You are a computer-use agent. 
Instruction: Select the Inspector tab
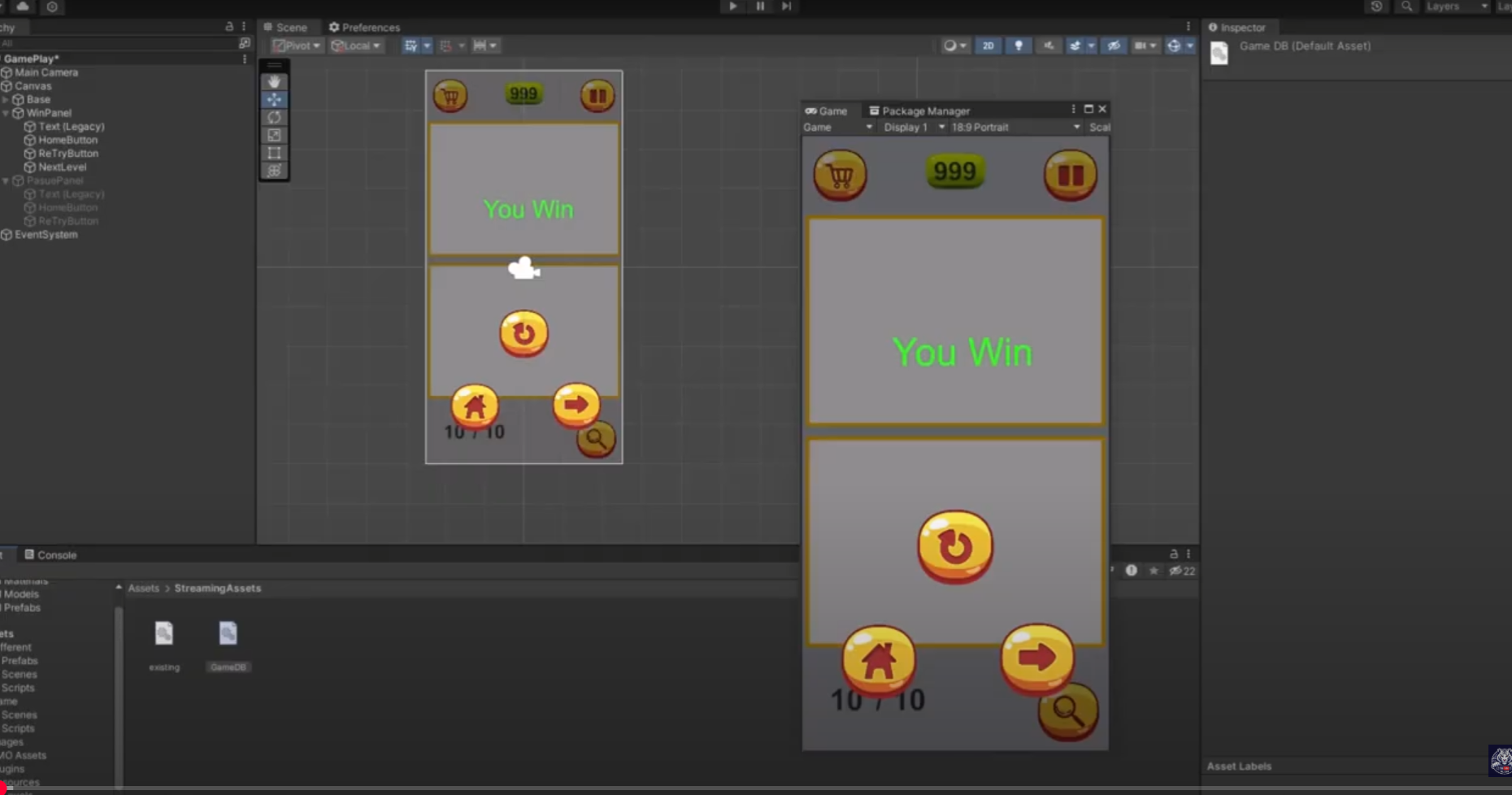[x=1237, y=28]
